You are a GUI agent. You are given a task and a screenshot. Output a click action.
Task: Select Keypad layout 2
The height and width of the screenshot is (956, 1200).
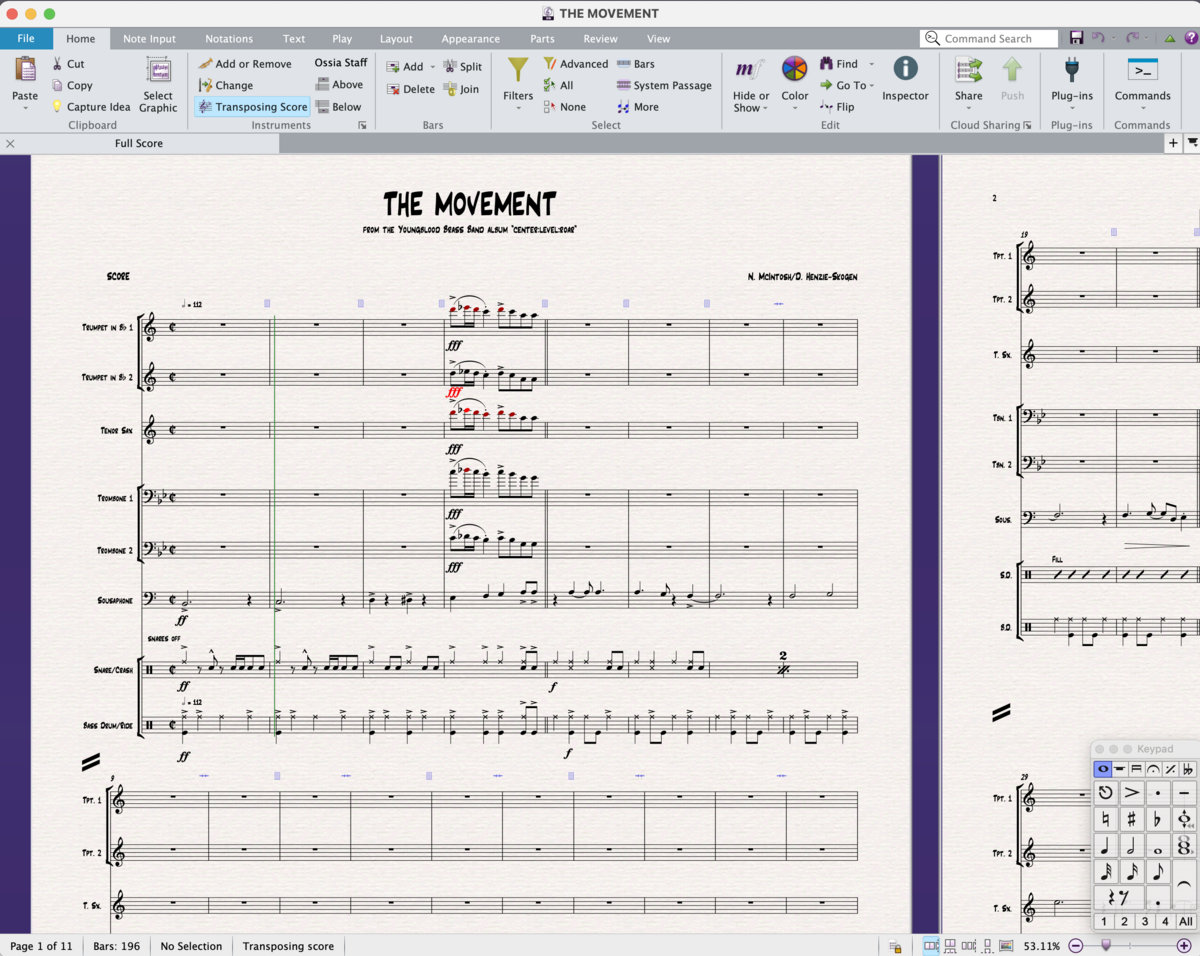point(1123,921)
